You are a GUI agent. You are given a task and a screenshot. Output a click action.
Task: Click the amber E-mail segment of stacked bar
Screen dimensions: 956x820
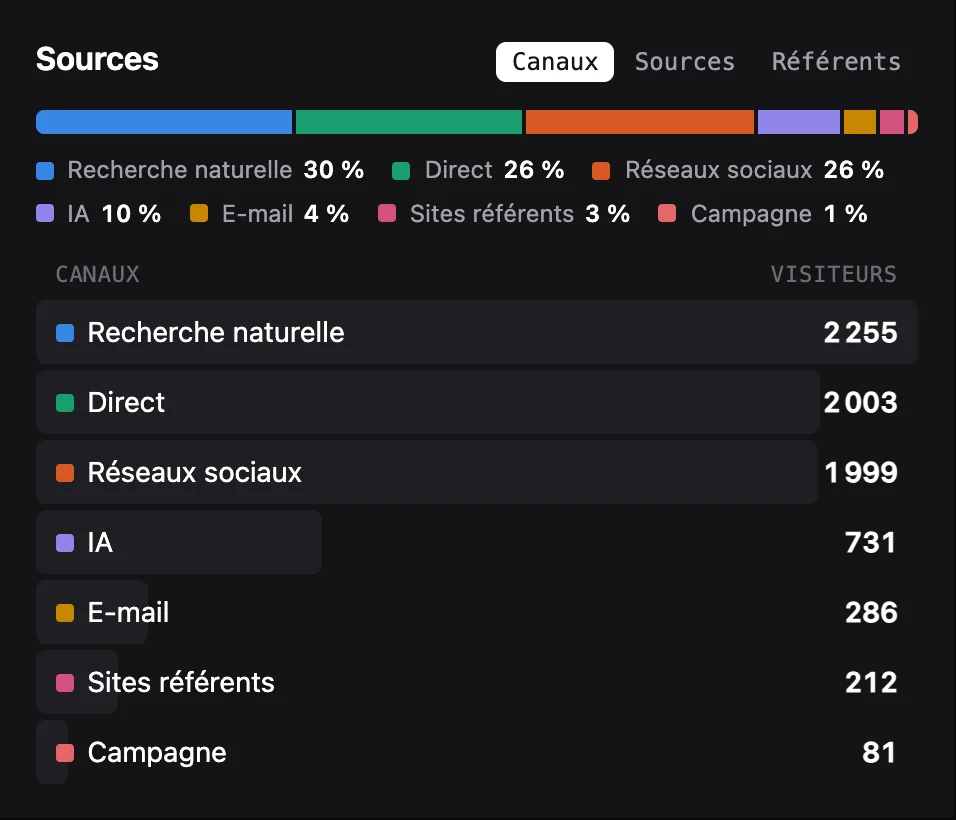point(860,122)
